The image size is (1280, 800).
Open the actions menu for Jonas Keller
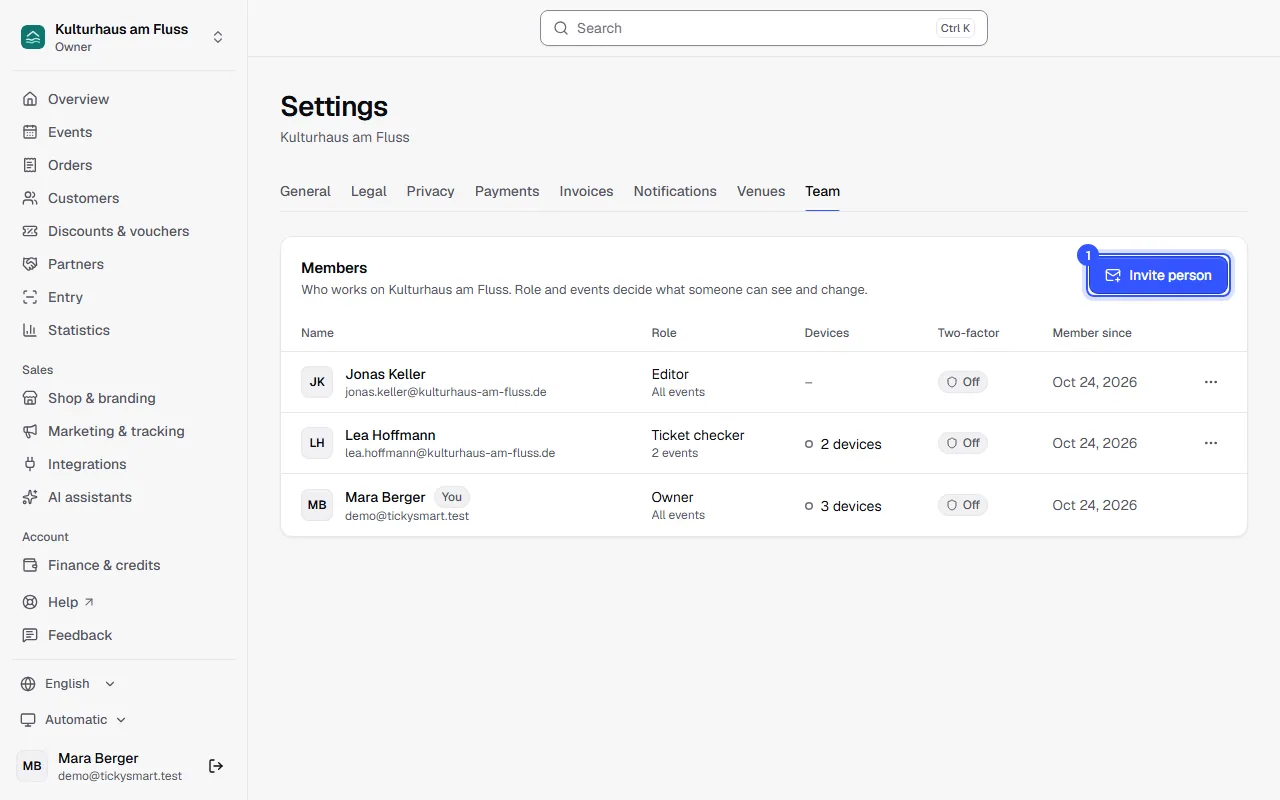click(1211, 382)
